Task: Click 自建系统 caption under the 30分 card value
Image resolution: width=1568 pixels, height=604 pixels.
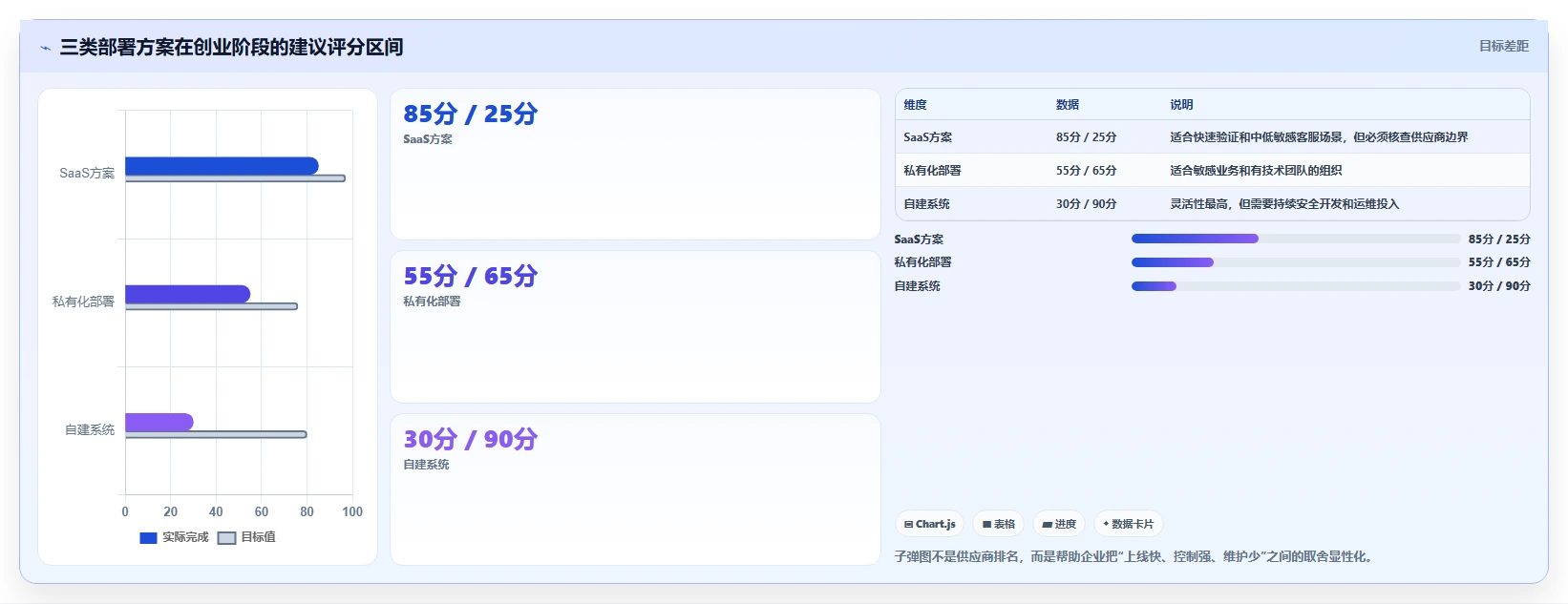Action: pos(426,465)
